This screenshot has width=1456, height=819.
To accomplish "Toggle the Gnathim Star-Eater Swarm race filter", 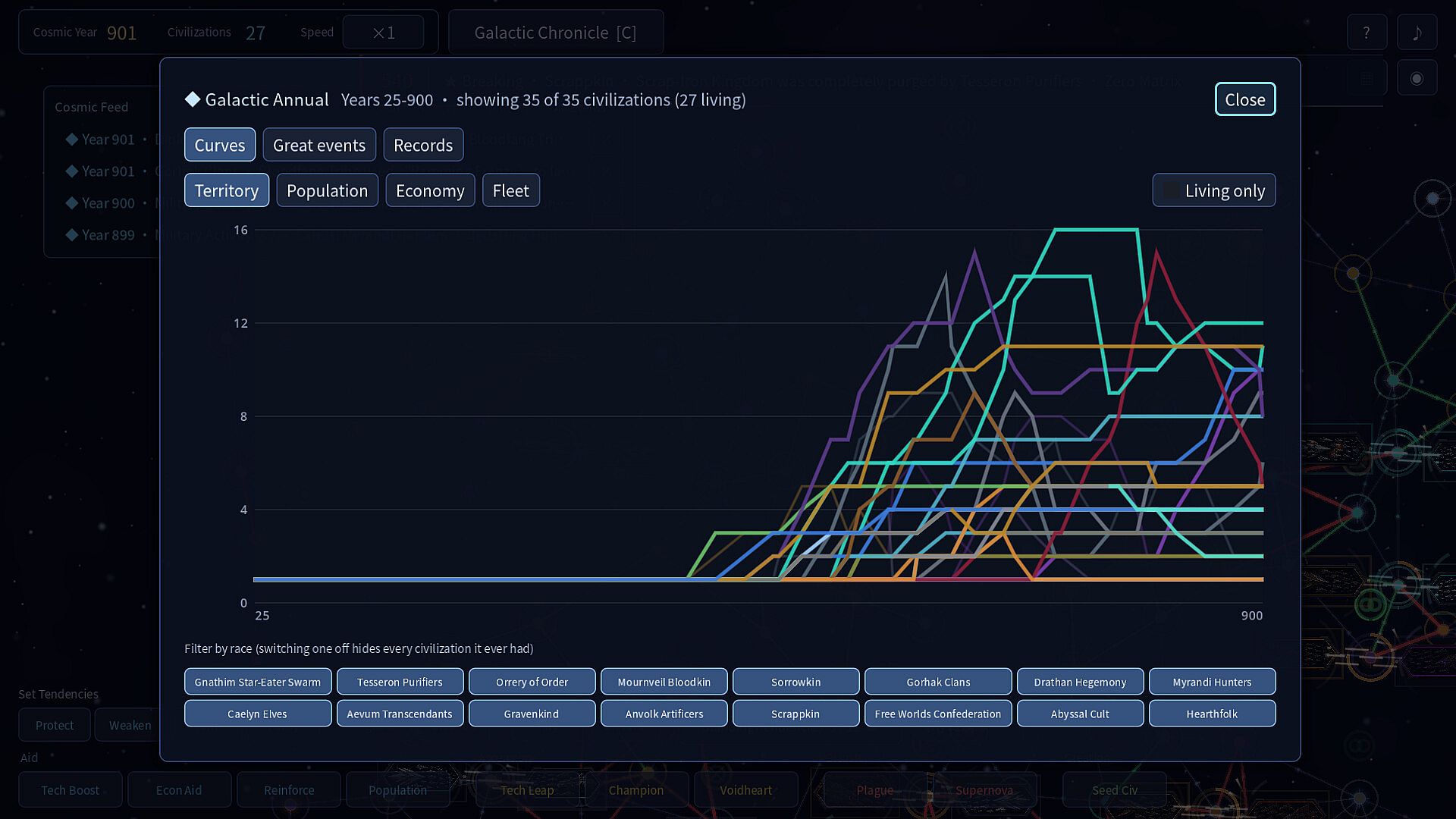I will click(x=258, y=682).
